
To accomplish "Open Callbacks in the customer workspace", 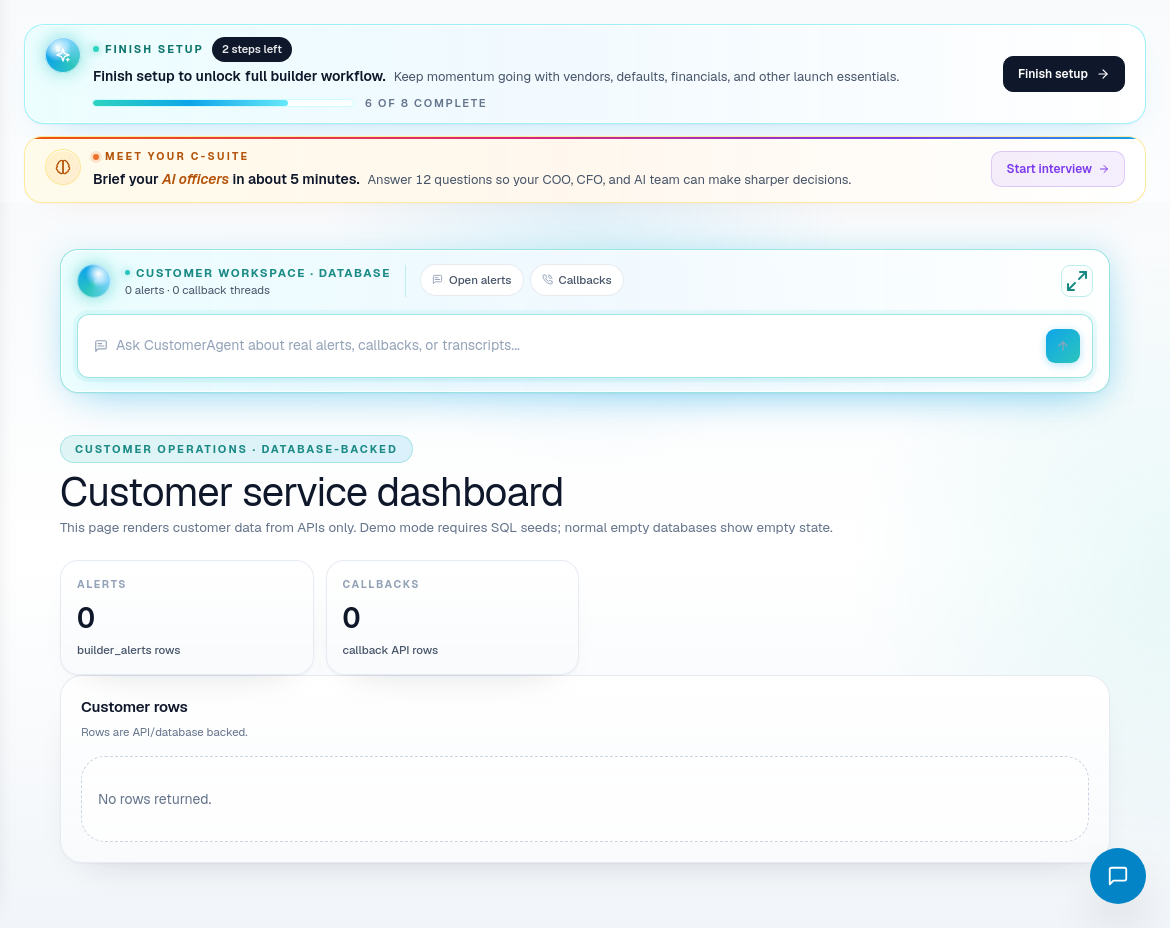I will (x=577, y=280).
